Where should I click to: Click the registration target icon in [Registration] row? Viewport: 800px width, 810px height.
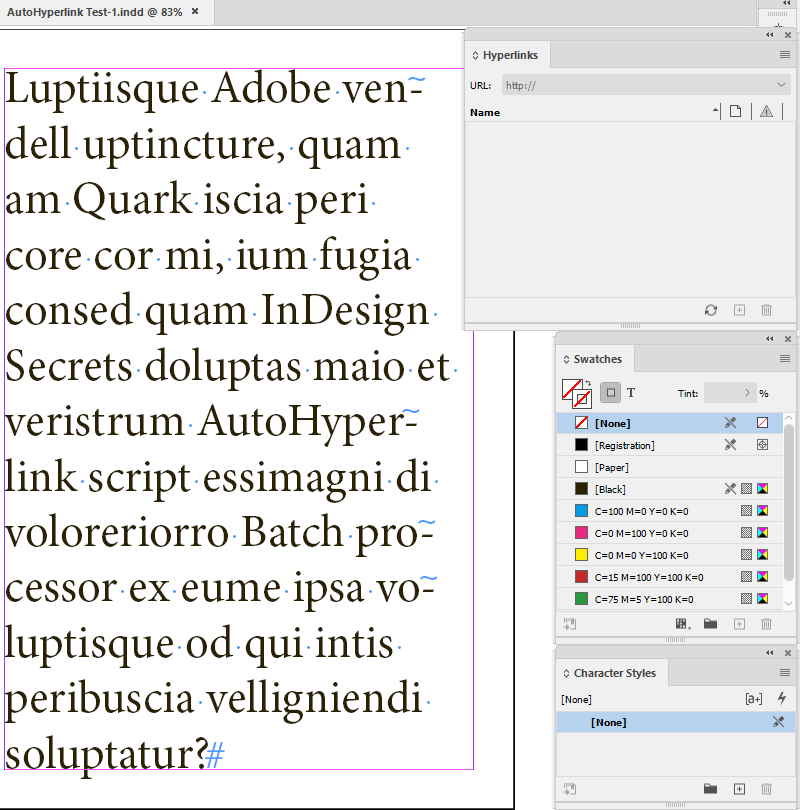(762, 445)
